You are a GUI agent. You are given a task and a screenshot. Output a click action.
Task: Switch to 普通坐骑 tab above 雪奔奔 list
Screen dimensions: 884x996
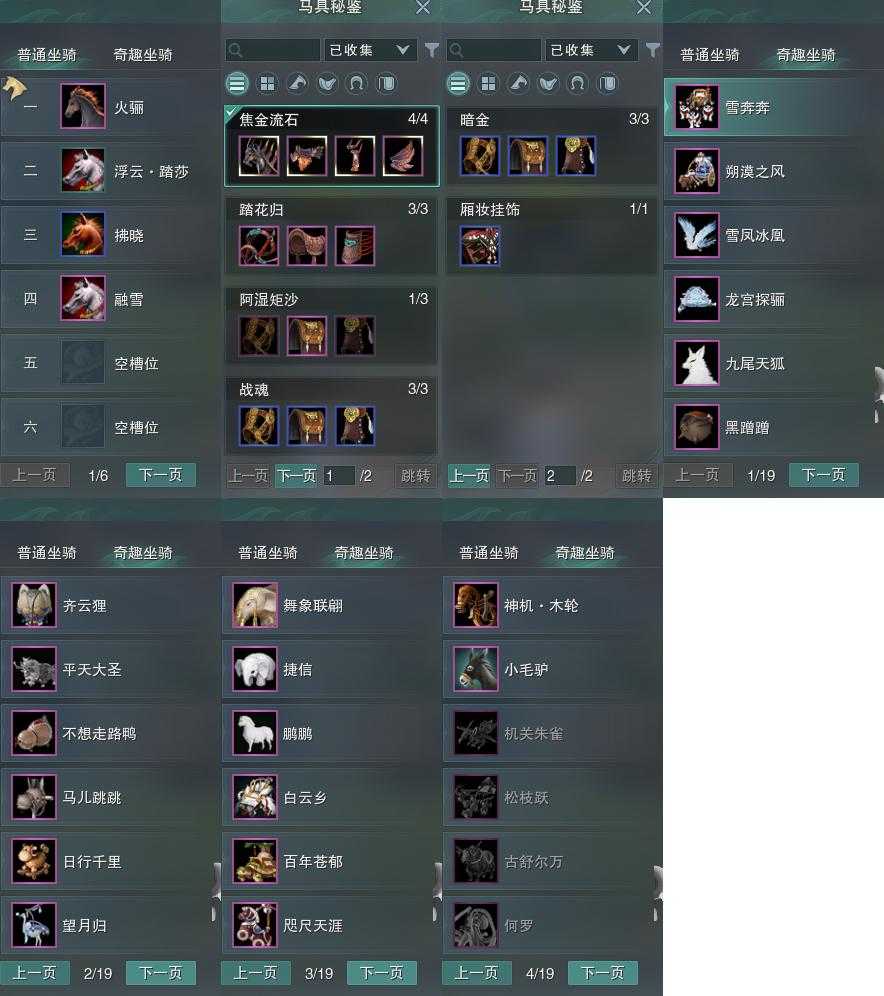pyautogui.click(x=709, y=55)
